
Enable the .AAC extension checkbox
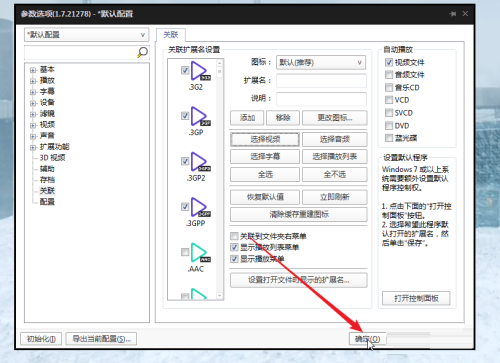click(185, 252)
